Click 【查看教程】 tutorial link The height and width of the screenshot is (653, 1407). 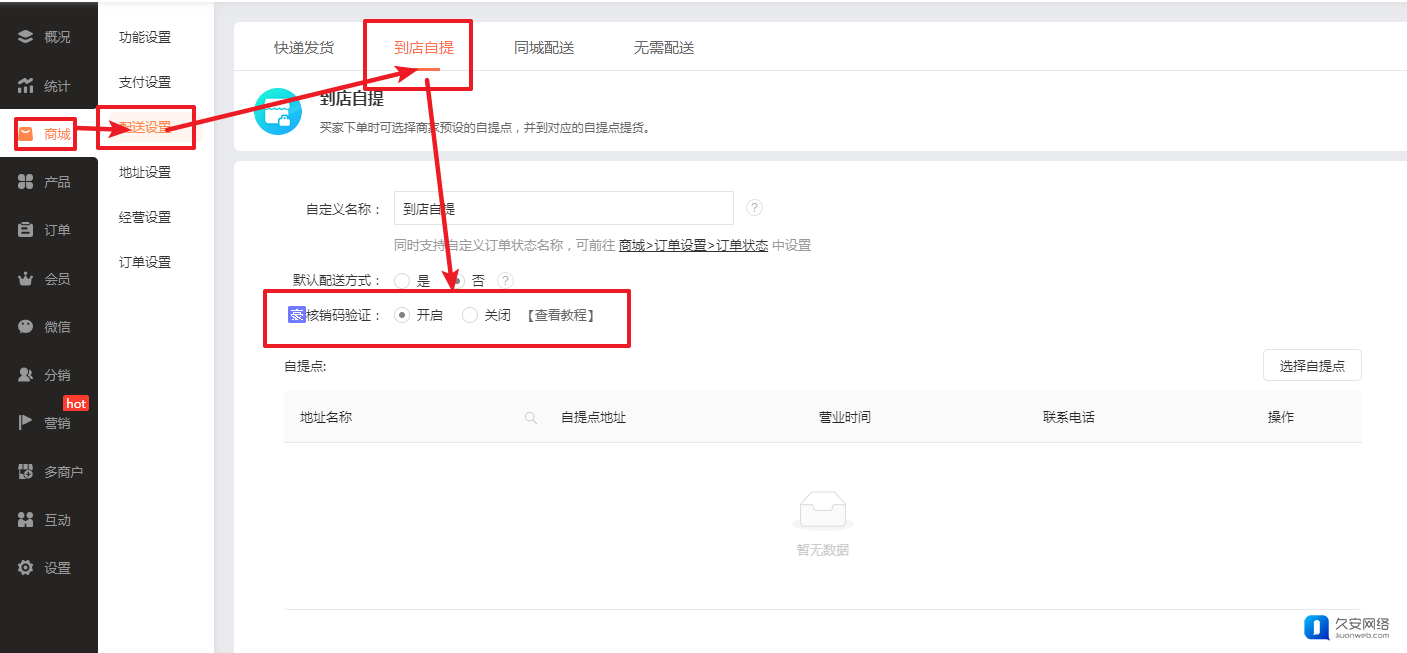pos(560,315)
